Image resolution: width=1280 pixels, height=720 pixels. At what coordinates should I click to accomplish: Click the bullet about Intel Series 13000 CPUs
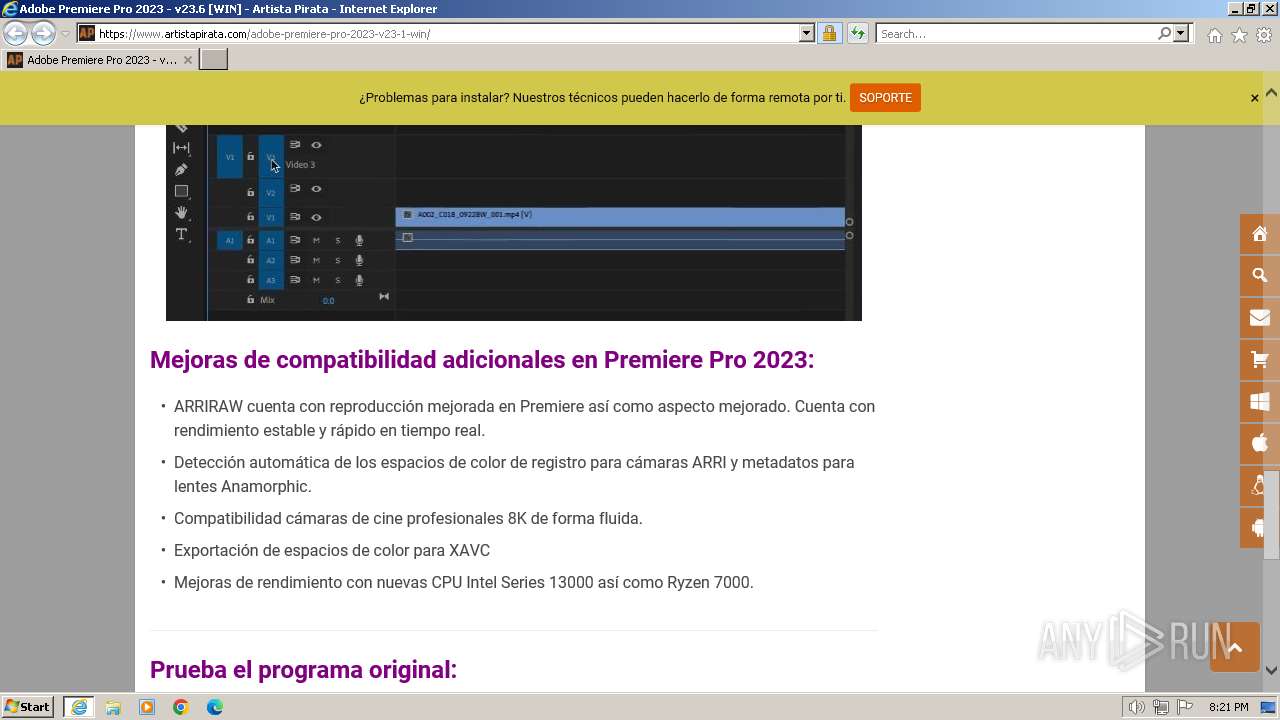click(x=464, y=582)
